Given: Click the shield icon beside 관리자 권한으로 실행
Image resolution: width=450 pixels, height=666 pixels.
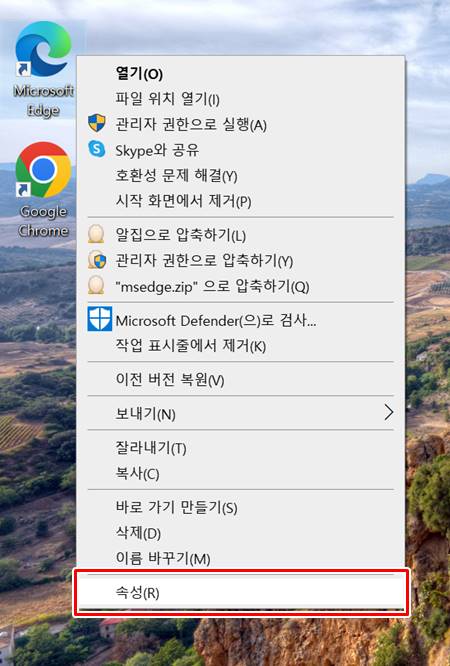Looking at the screenshot, I should click(97, 123).
